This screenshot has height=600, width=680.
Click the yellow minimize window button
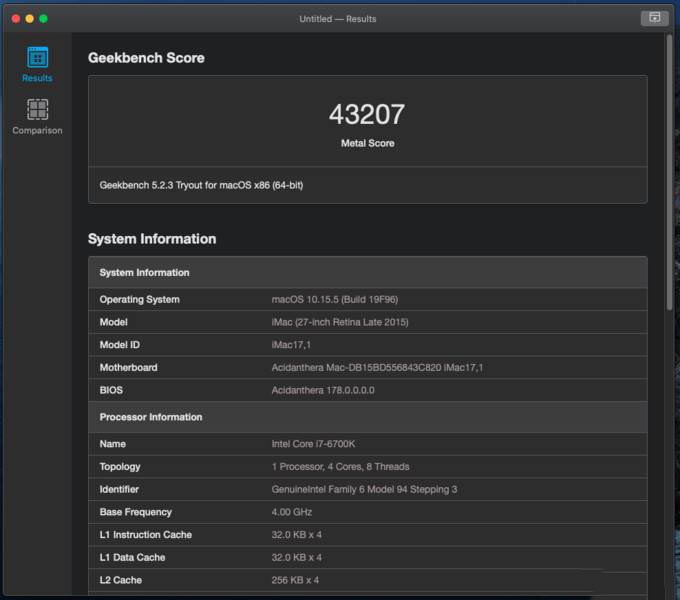29,19
